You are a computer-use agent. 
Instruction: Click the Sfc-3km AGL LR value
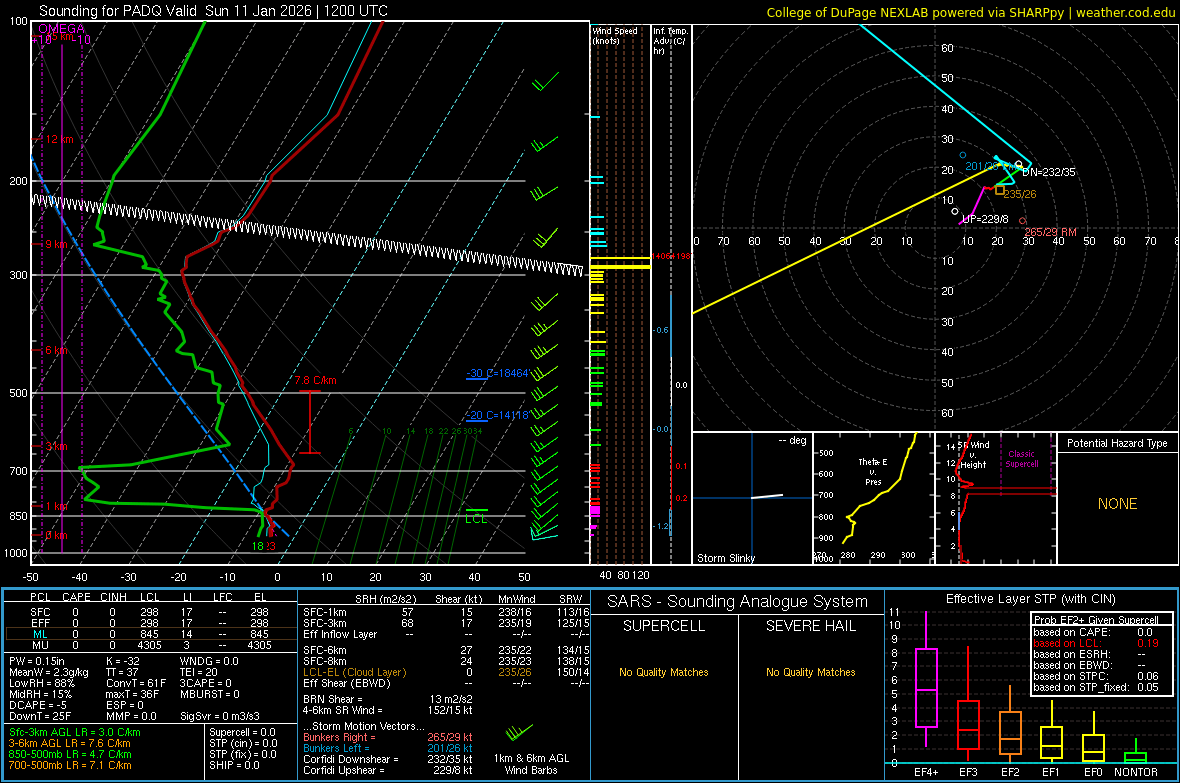(x=75, y=733)
